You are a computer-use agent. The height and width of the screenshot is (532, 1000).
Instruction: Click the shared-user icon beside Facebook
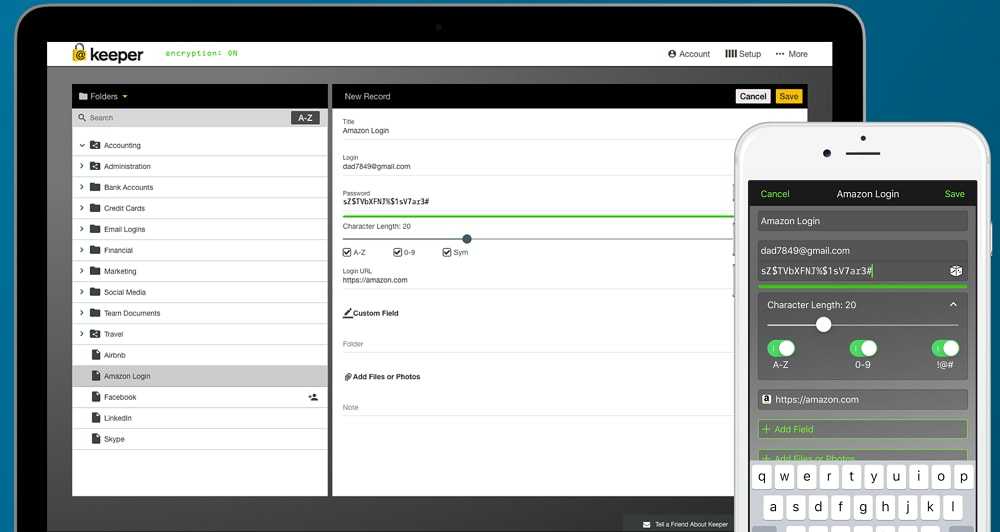coord(313,397)
